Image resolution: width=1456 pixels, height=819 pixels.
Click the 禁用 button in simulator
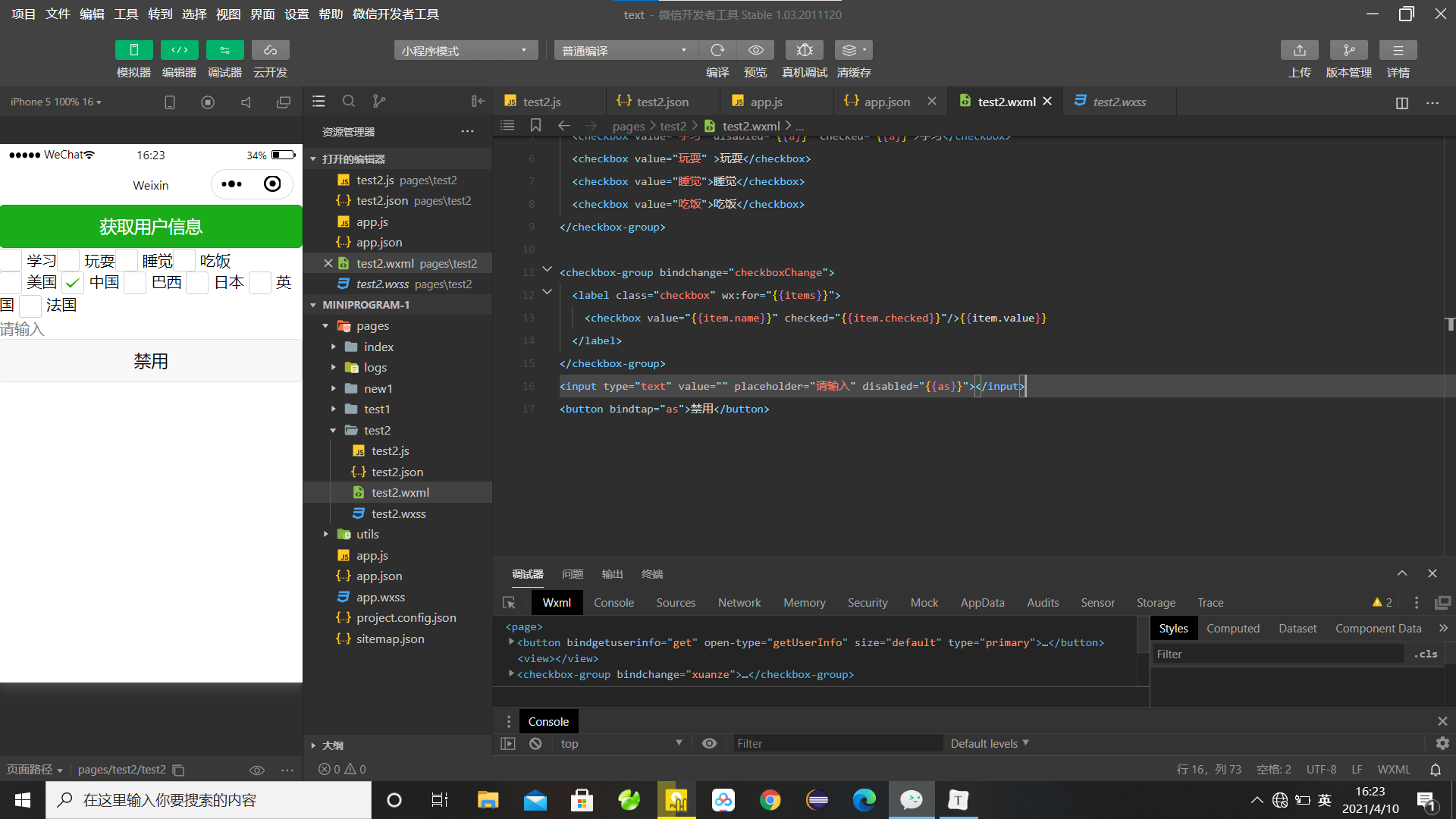click(151, 361)
